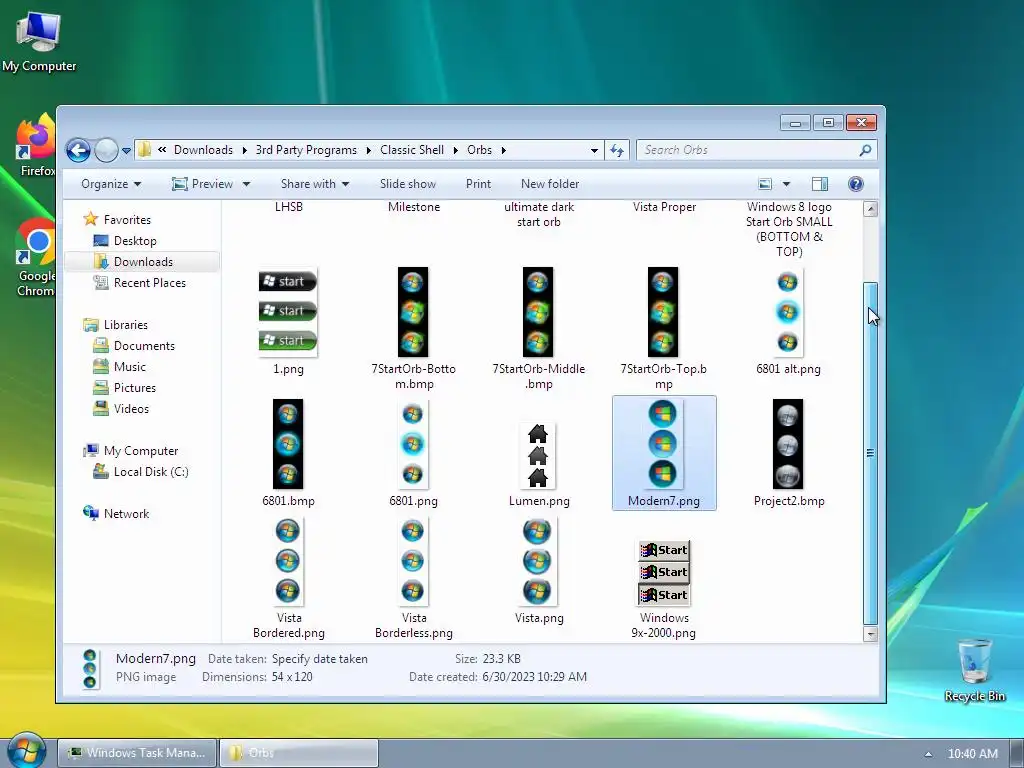Select the 7StartOrb-Bottom.bmp file icon
This screenshot has width=1024, height=768.
413,312
